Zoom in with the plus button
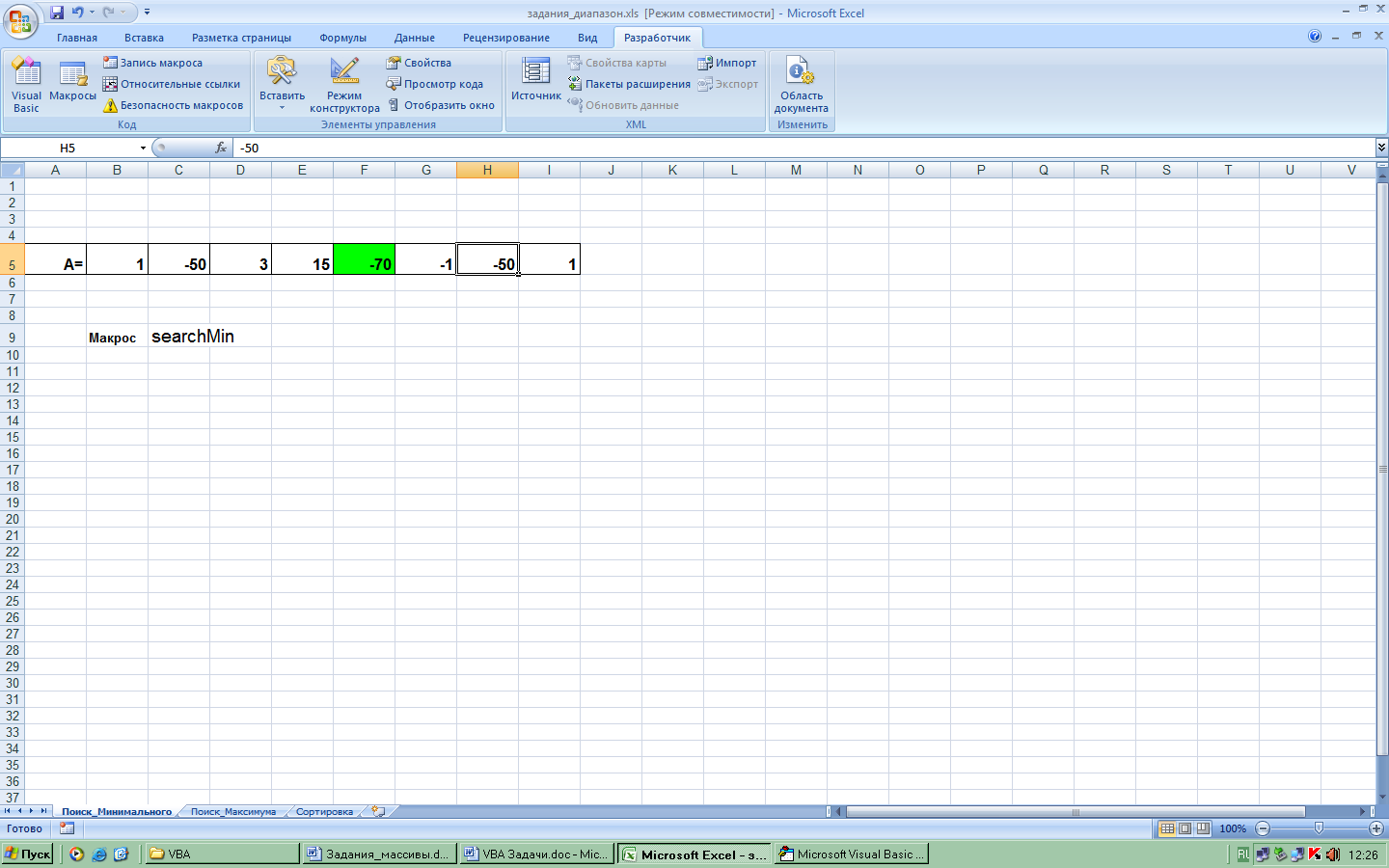 tap(1376, 828)
